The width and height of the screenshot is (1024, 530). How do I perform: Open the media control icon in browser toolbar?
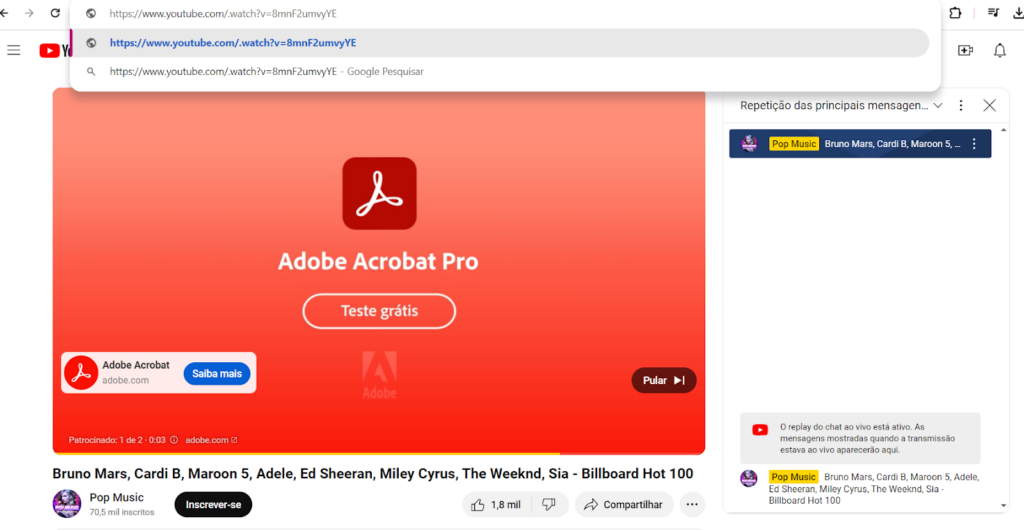tap(993, 12)
